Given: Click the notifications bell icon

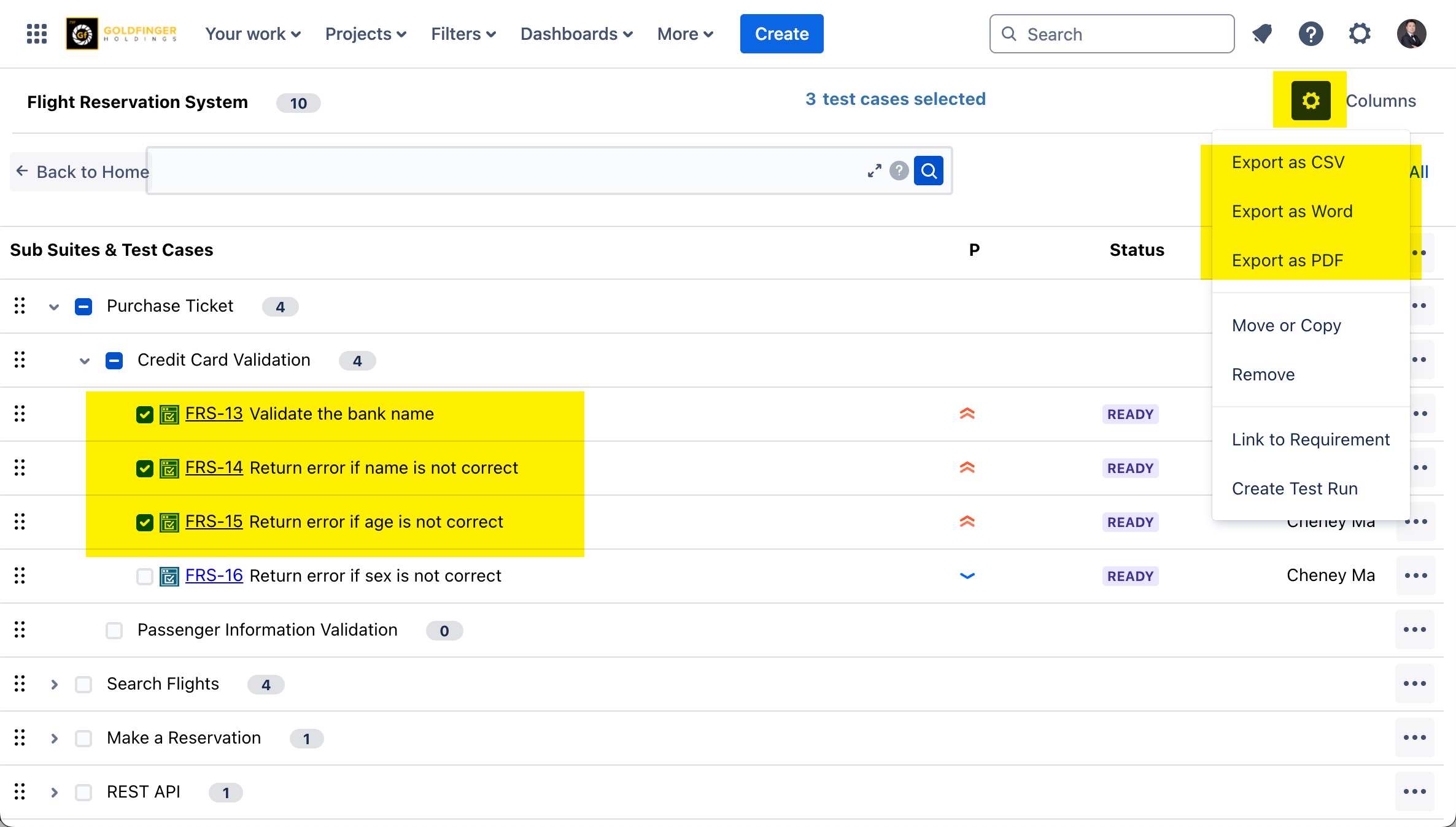Looking at the screenshot, I should point(1262,34).
